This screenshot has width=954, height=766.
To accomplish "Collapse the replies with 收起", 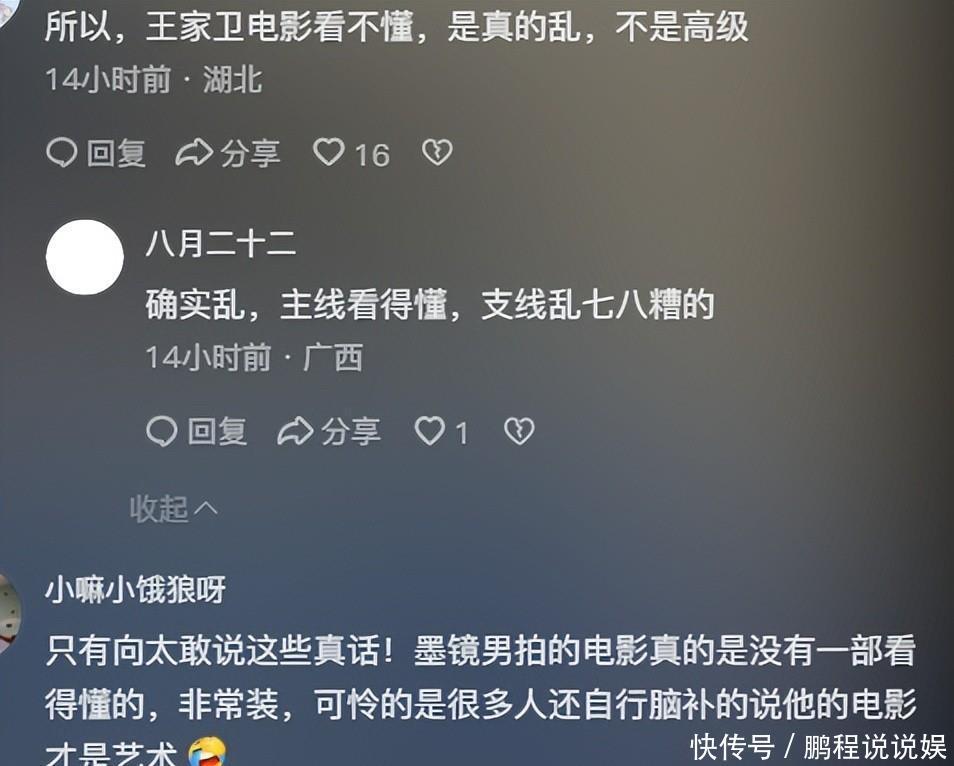I will tap(173, 508).
